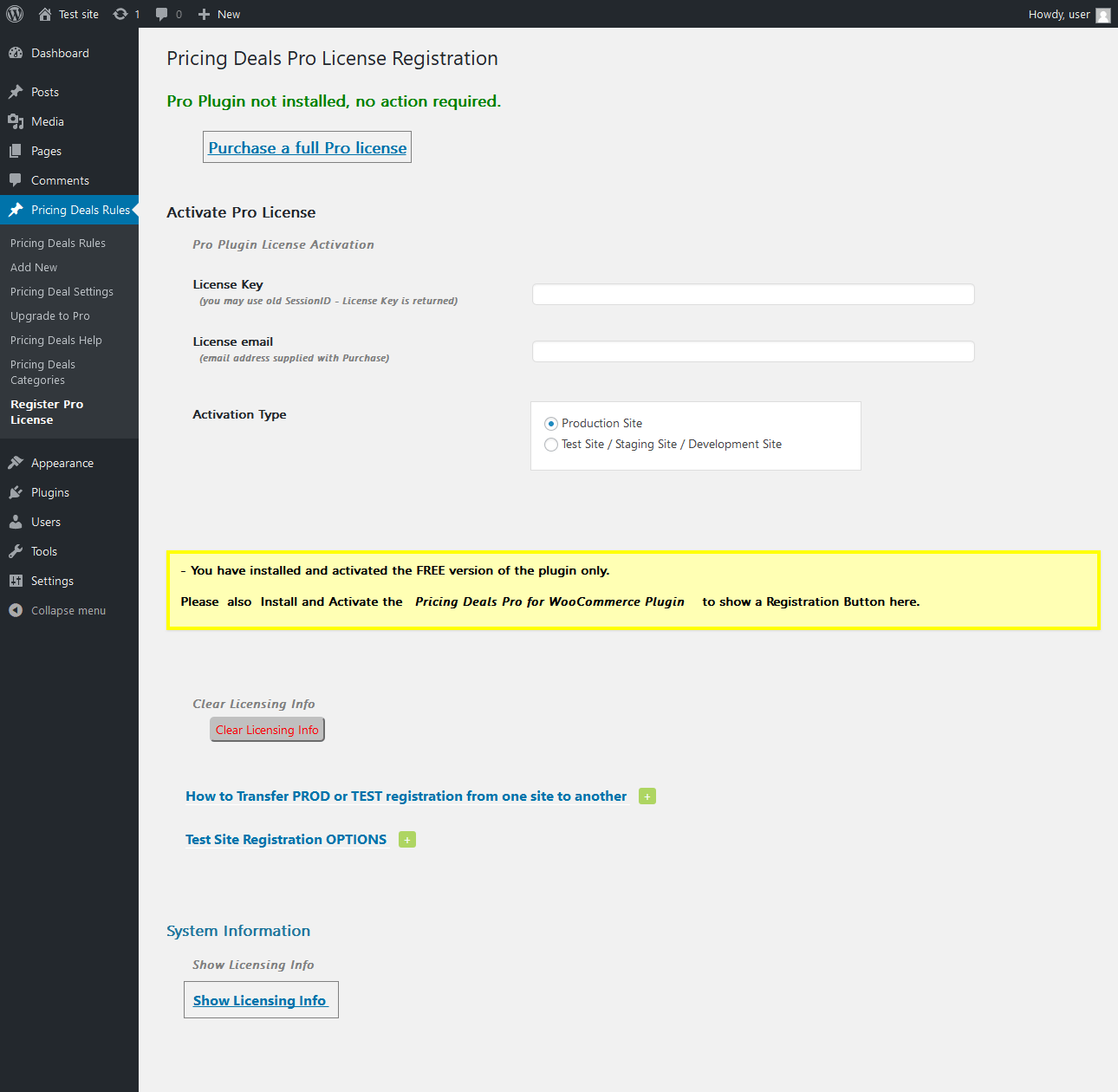Open Pricing Deal Settings submenu item
The height and width of the screenshot is (1092, 1118).
click(62, 292)
